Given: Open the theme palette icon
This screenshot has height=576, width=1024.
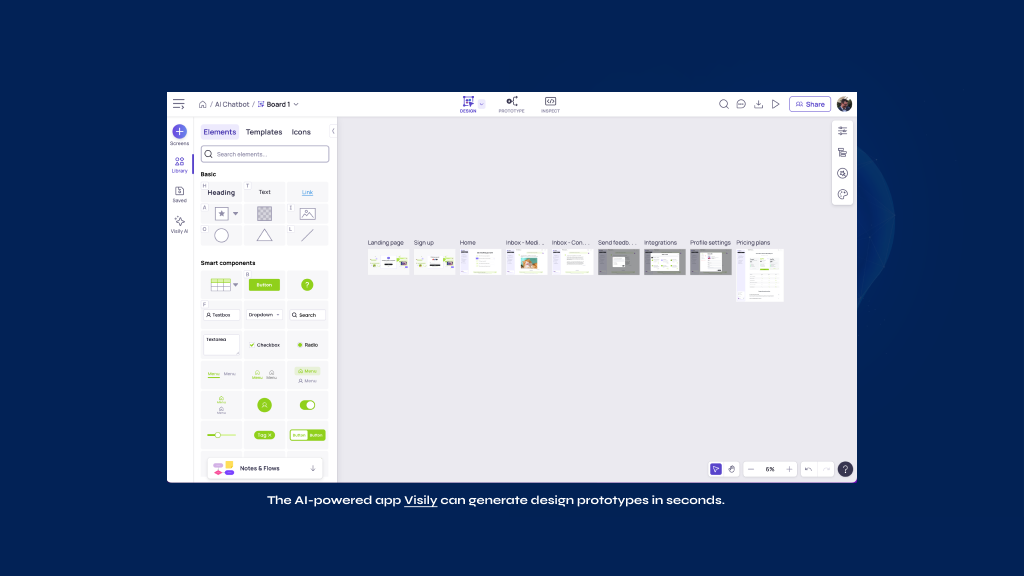Looking at the screenshot, I should click(842, 195).
